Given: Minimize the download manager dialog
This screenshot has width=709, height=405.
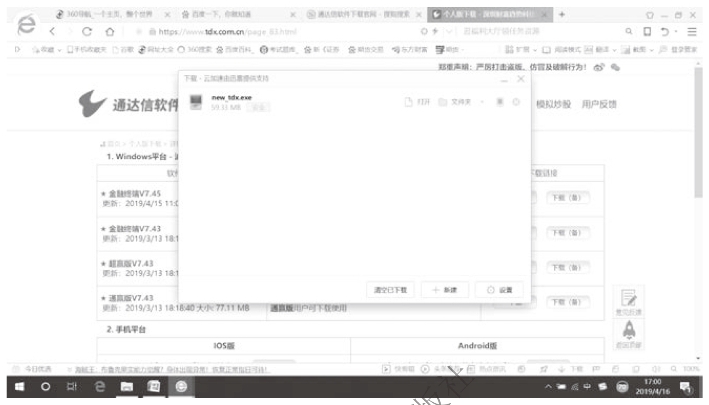Looking at the screenshot, I should 504,79.
